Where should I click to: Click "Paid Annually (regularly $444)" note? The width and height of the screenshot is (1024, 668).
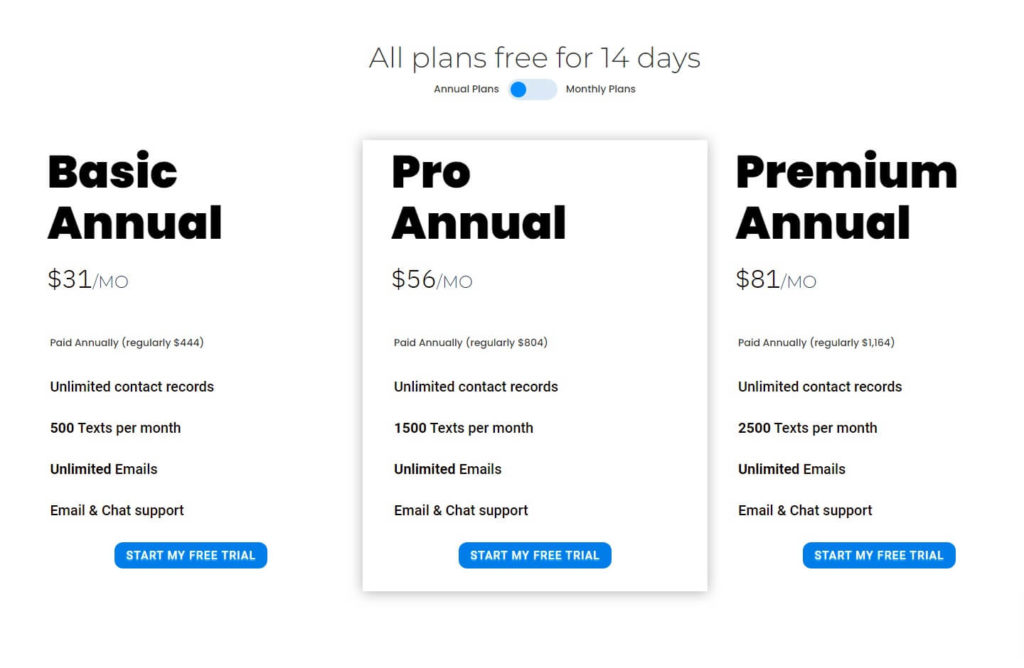coord(127,343)
